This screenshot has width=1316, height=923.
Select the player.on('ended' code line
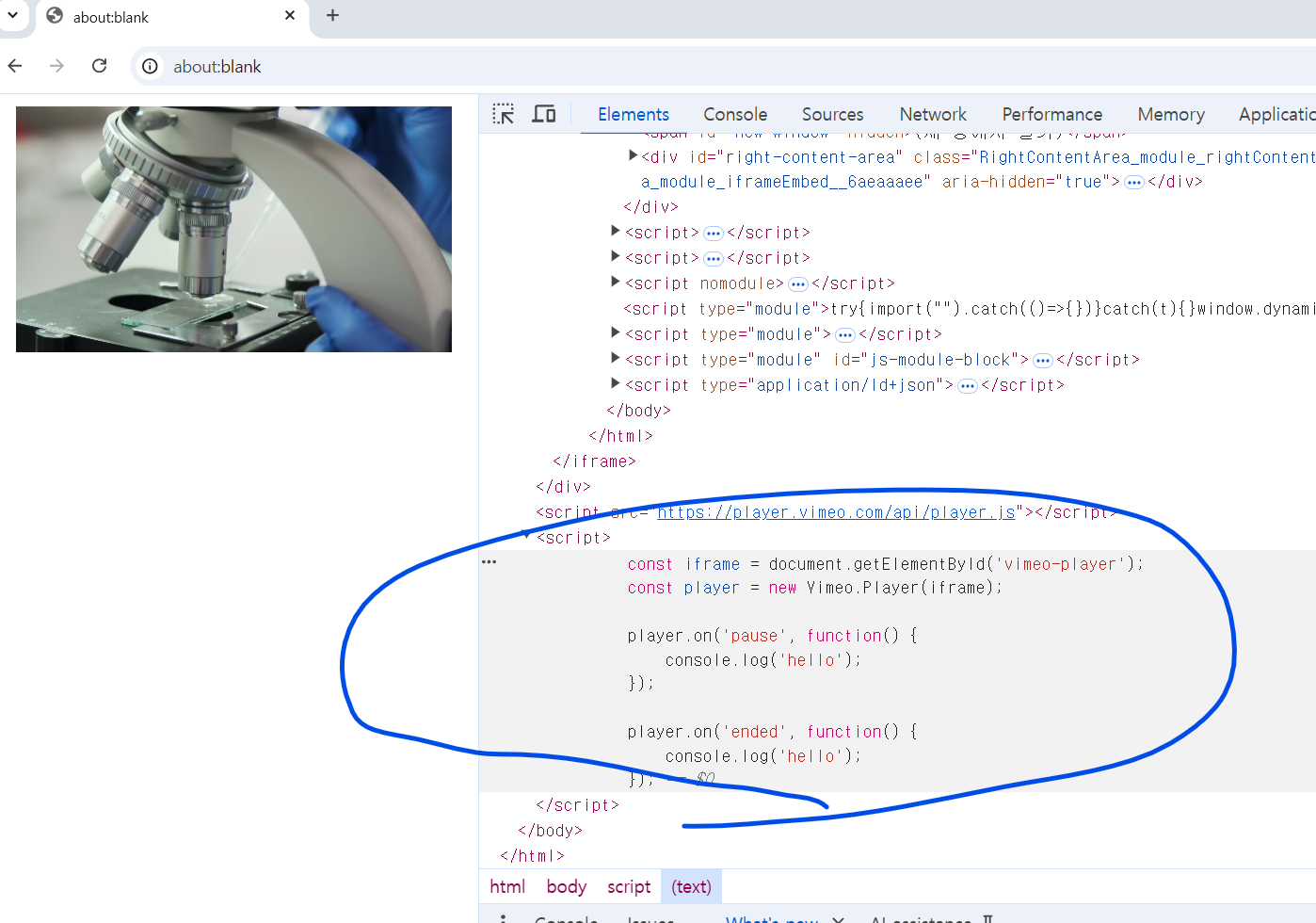coord(773,732)
